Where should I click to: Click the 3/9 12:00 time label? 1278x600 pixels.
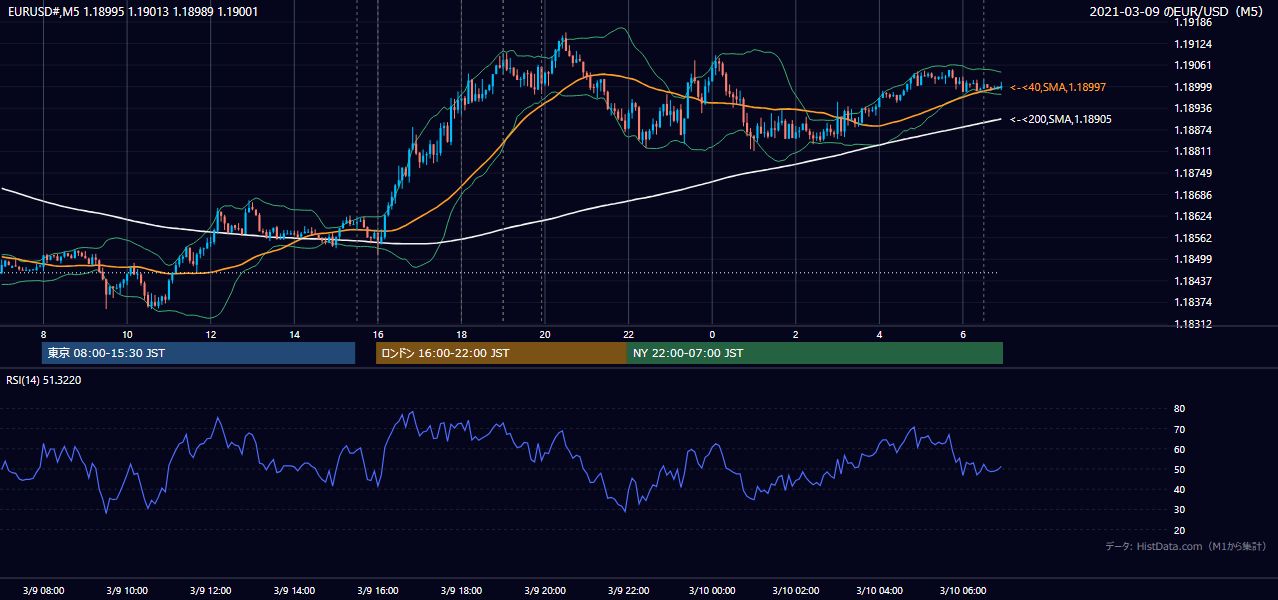210,591
